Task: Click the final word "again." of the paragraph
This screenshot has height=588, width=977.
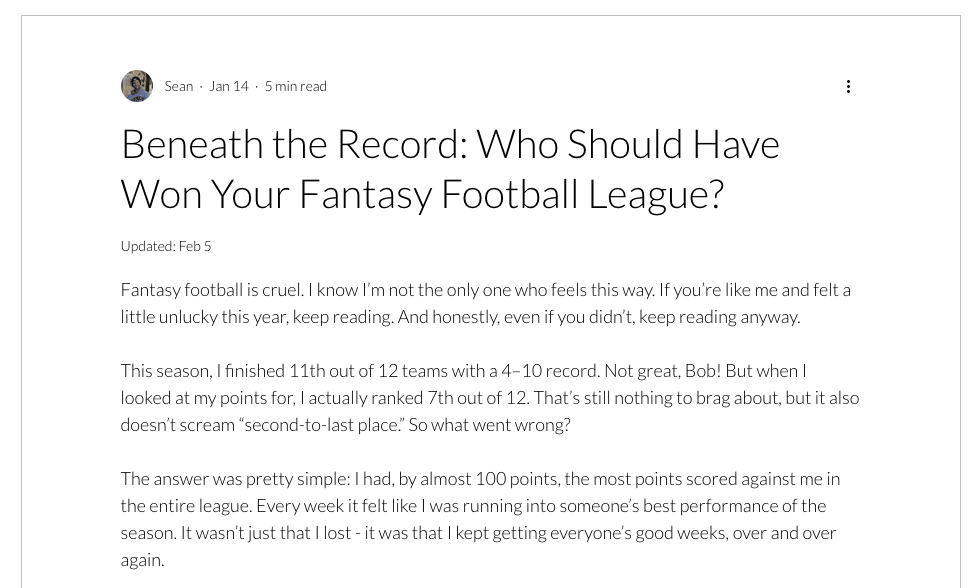Action: tap(142, 560)
